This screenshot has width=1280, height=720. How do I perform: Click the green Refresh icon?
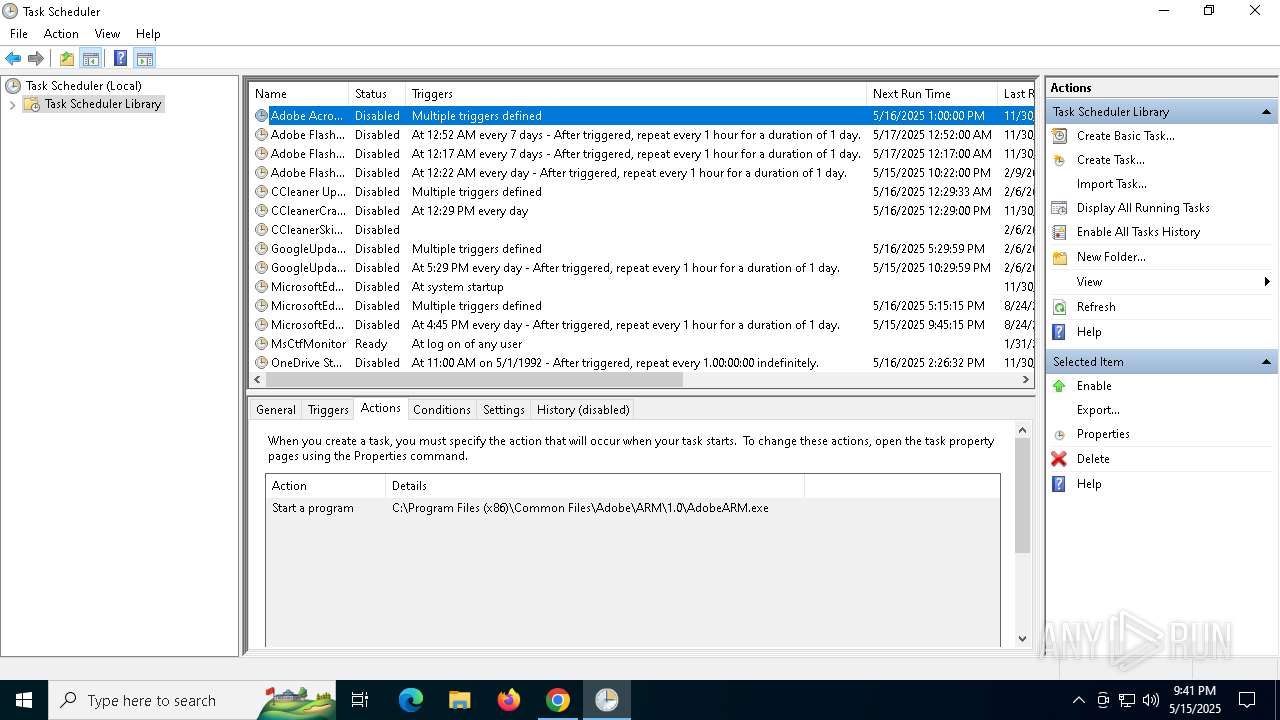point(1059,307)
